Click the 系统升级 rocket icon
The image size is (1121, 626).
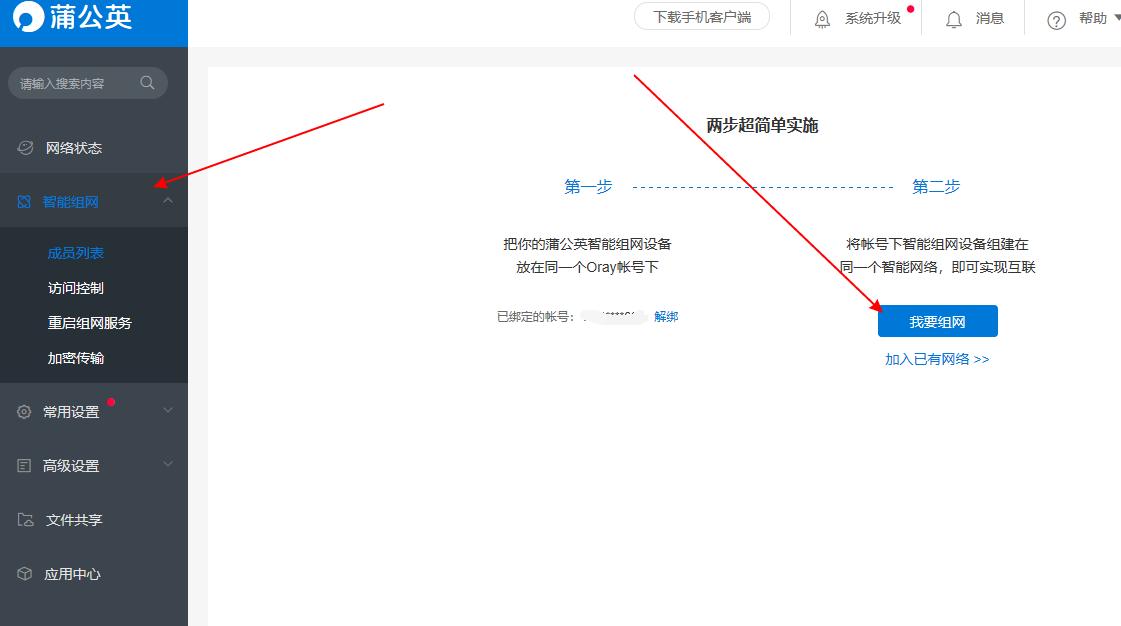(821, 18)
